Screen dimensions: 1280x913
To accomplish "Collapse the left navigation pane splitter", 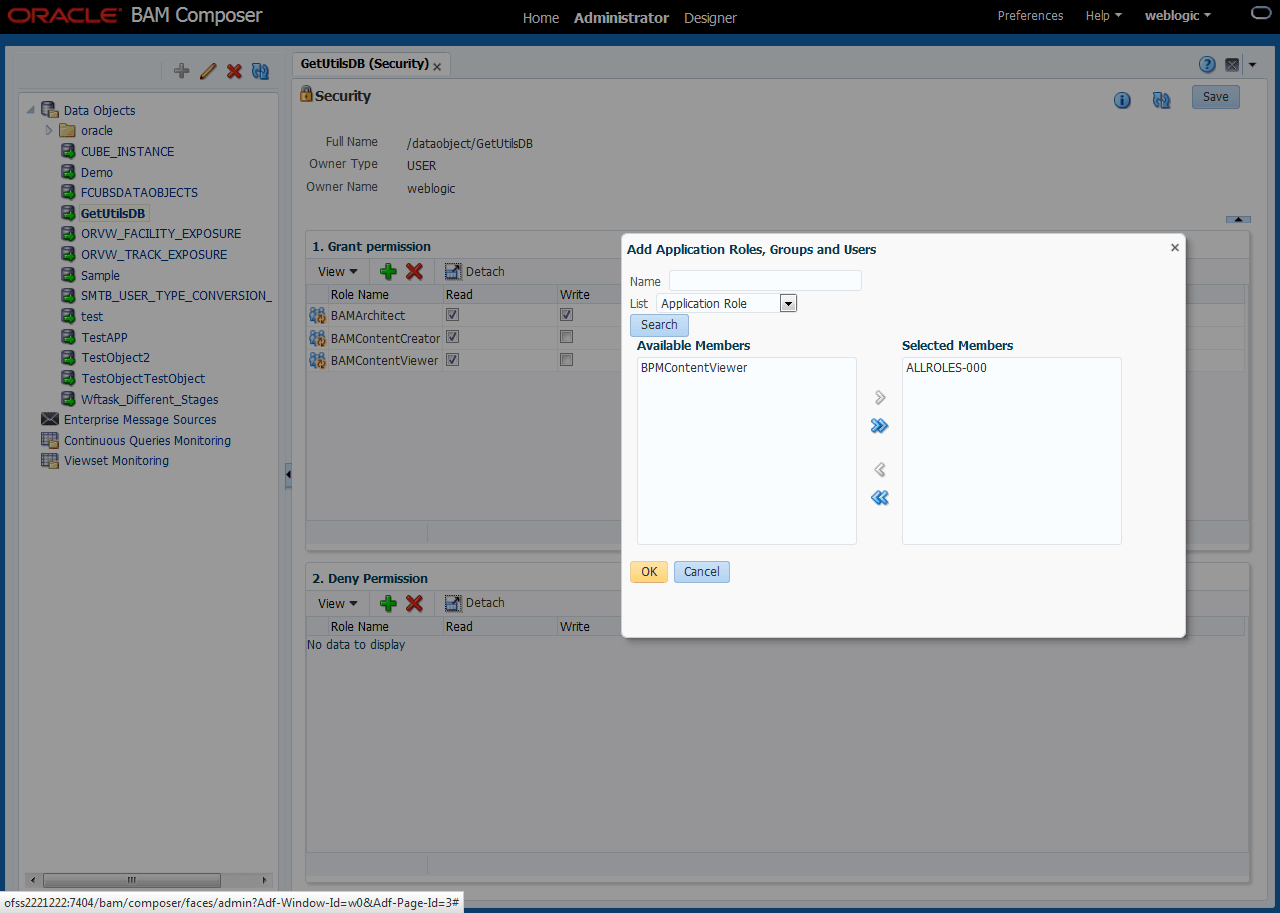I will point(288,476).
